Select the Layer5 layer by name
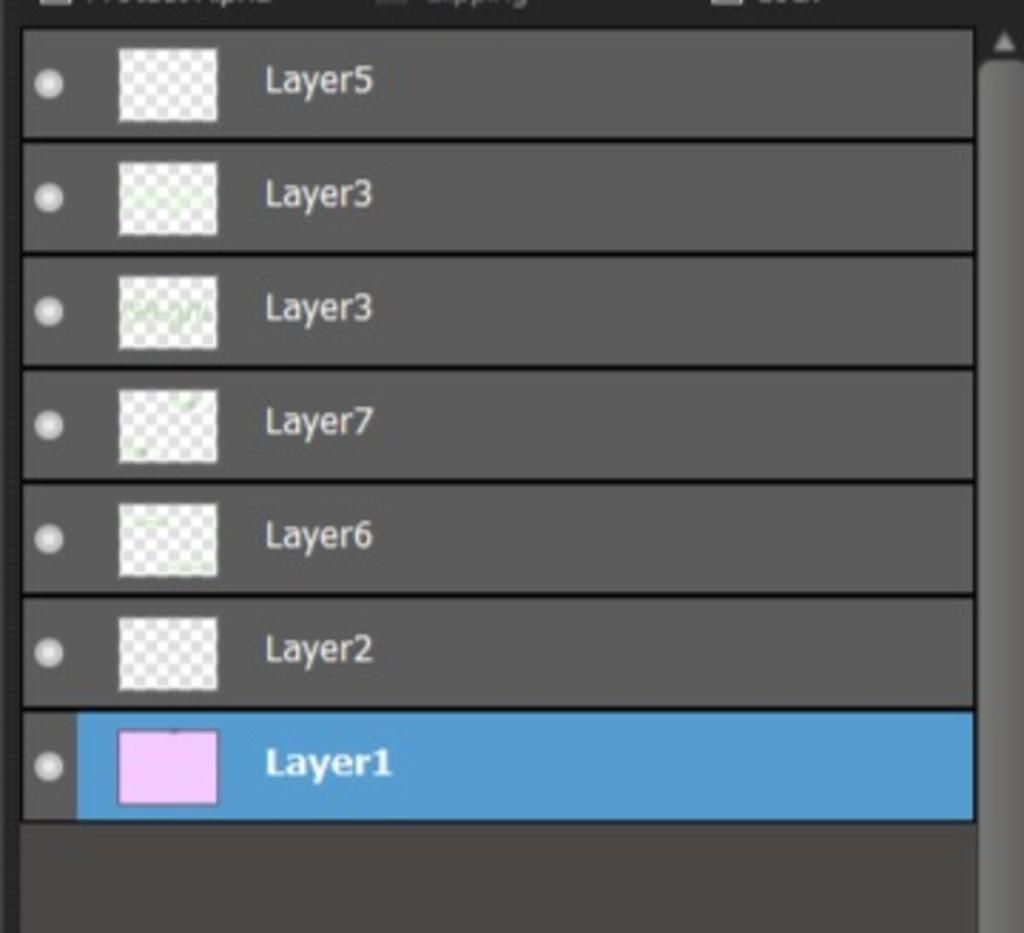Image resolution: width=1024 pixels, height=933 pixels. 319,81
